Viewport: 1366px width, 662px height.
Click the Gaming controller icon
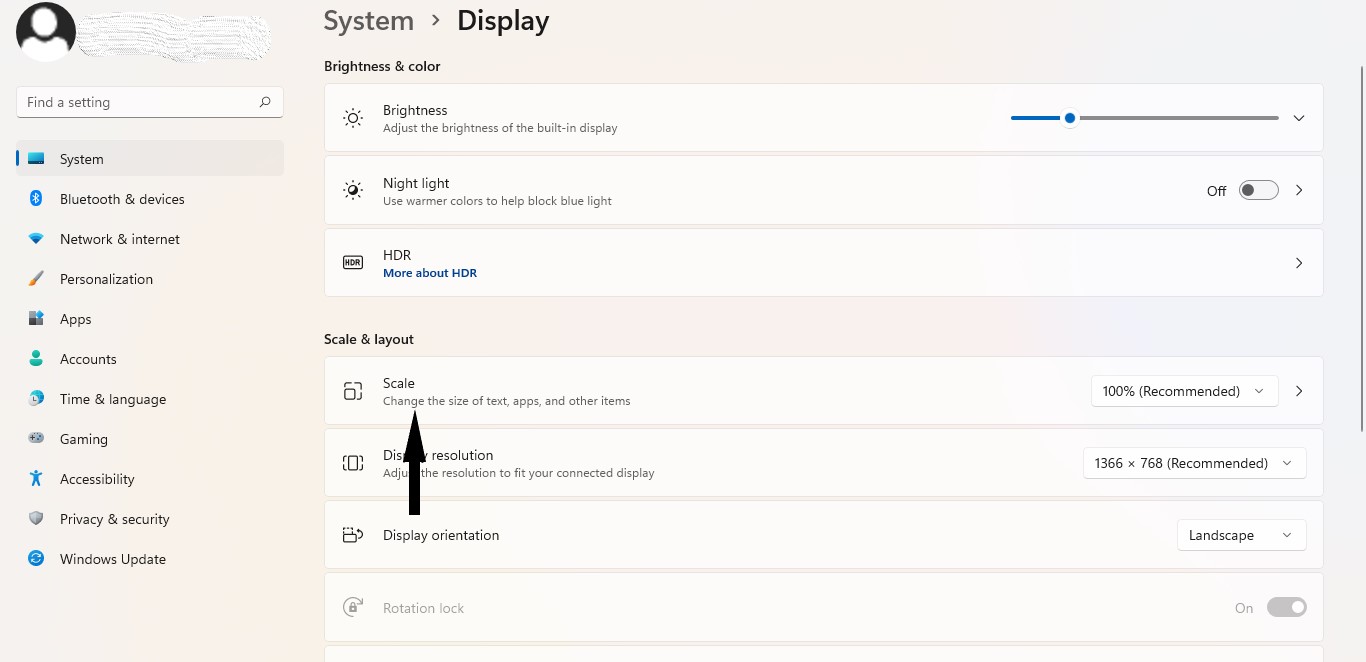coord(36,439)
